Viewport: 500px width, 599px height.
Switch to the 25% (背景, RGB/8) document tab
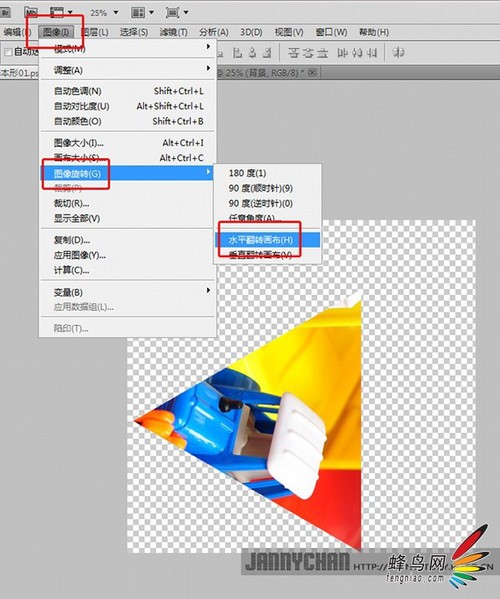(x=264, y=73)
